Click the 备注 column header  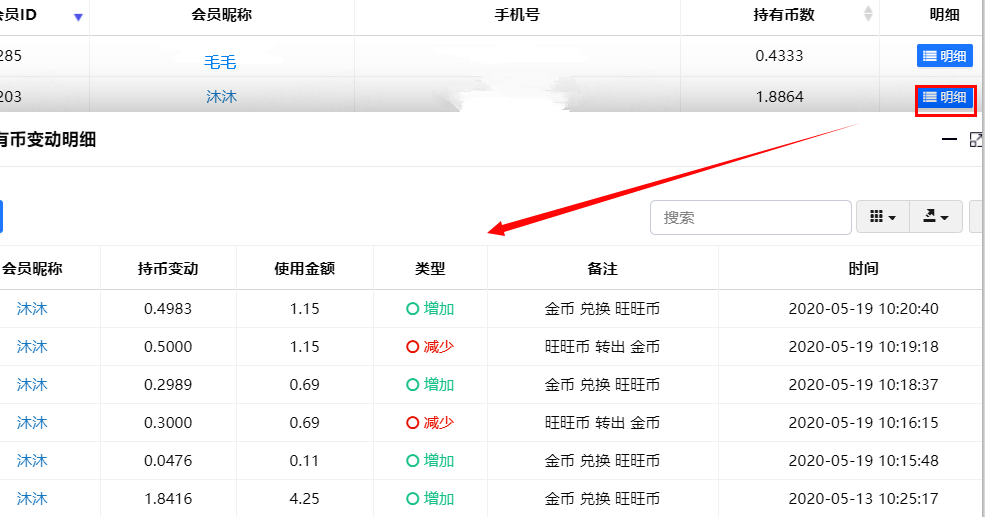click(x=602, y=269)
